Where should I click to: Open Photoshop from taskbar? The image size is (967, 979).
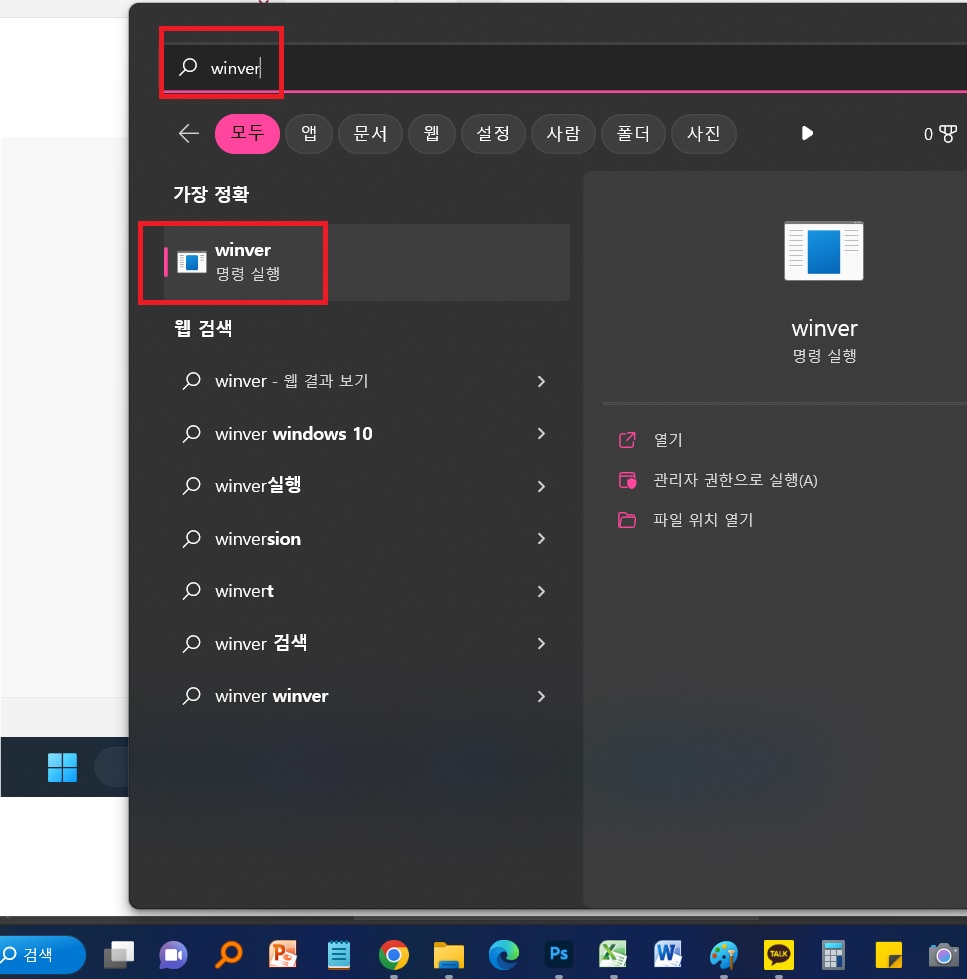tap(559, 955)
